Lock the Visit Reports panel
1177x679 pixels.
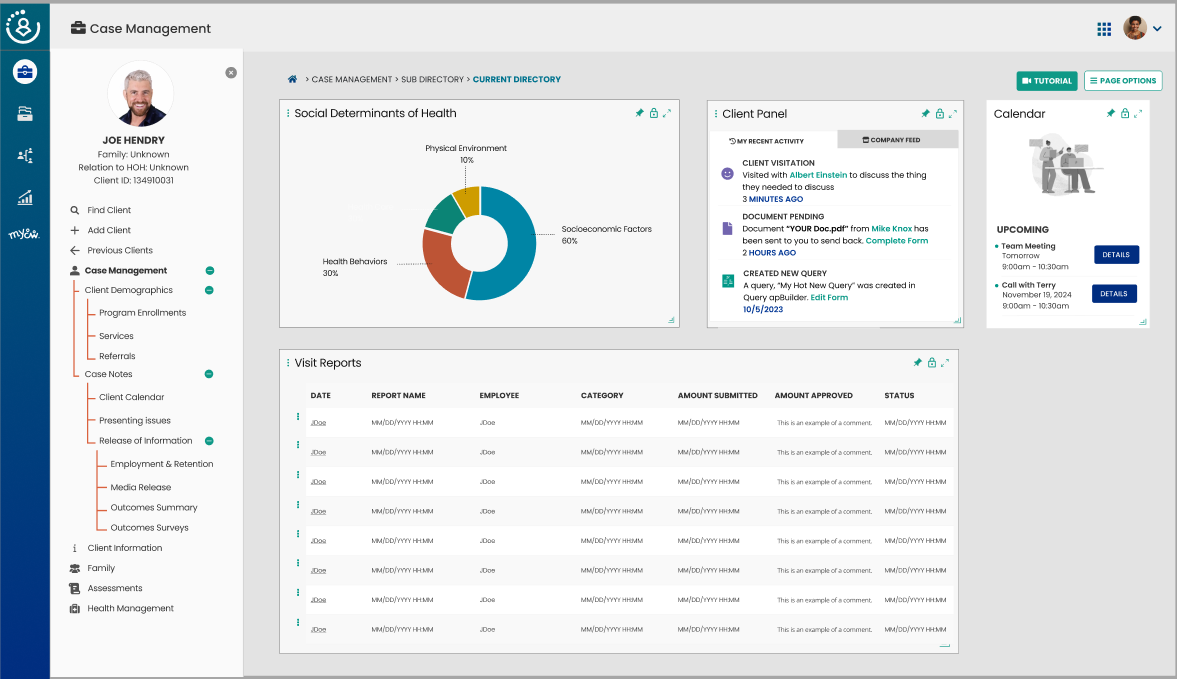point(932,362)
